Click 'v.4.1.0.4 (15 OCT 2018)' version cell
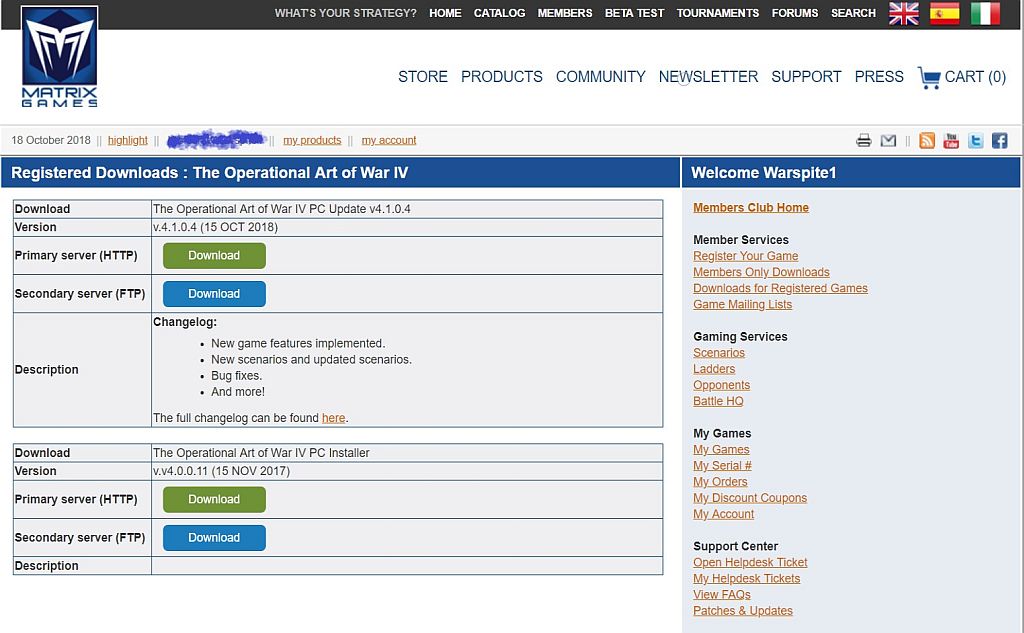1024x633 pixels. [407, 227]
